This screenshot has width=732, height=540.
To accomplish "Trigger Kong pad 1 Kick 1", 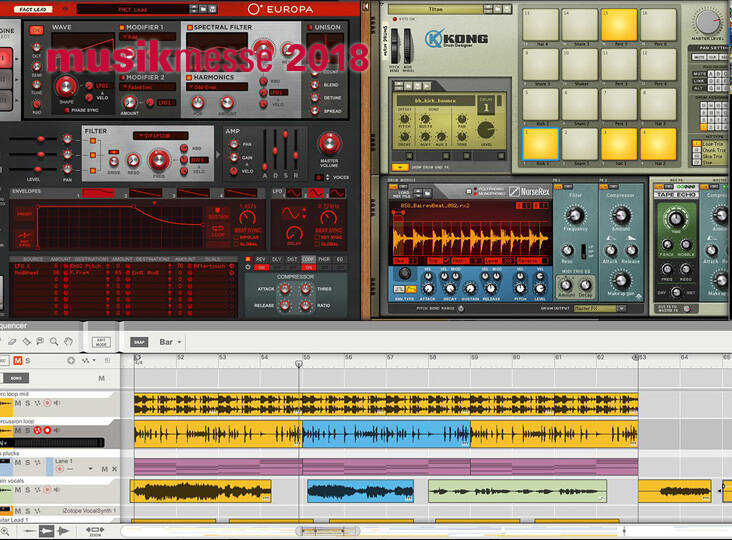I will (540, 144).
